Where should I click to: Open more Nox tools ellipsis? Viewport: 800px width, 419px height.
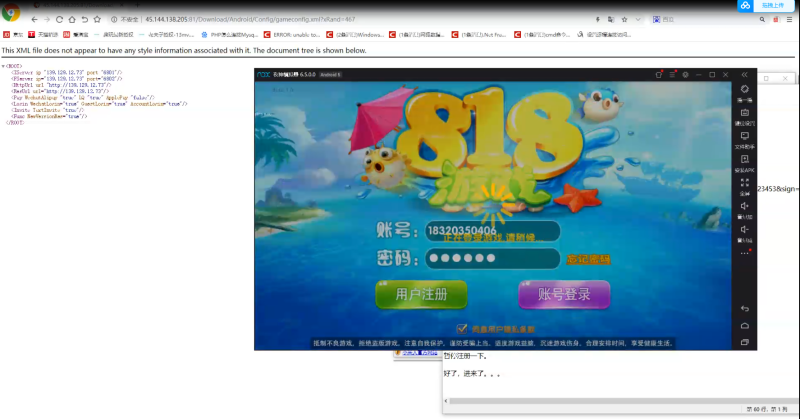click(x=744, y=253)
